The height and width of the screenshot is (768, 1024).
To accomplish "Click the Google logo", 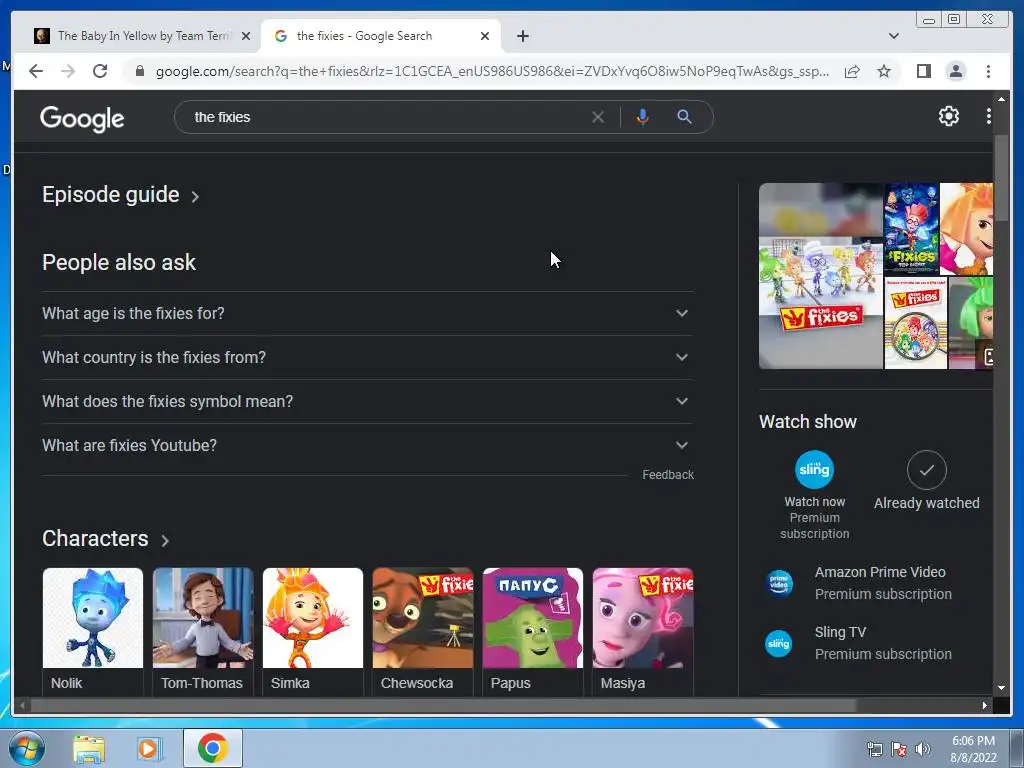I will pyautogui.click(x=82, y=118).
